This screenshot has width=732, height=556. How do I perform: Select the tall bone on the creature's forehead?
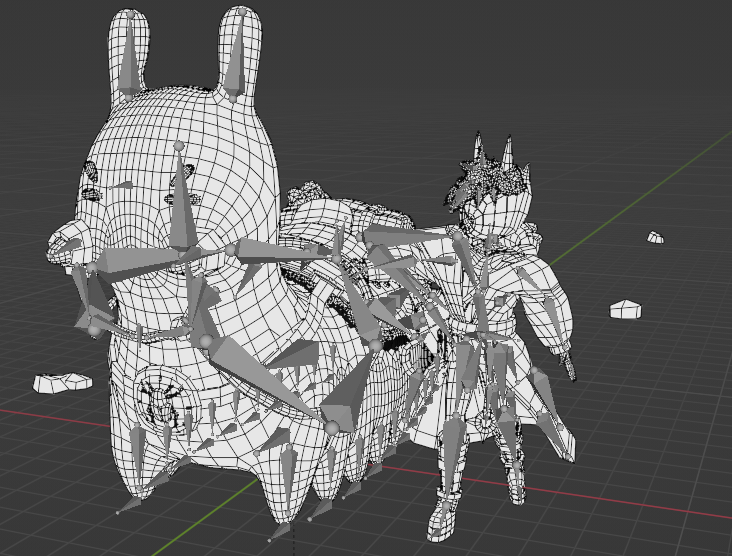(182, 200)
